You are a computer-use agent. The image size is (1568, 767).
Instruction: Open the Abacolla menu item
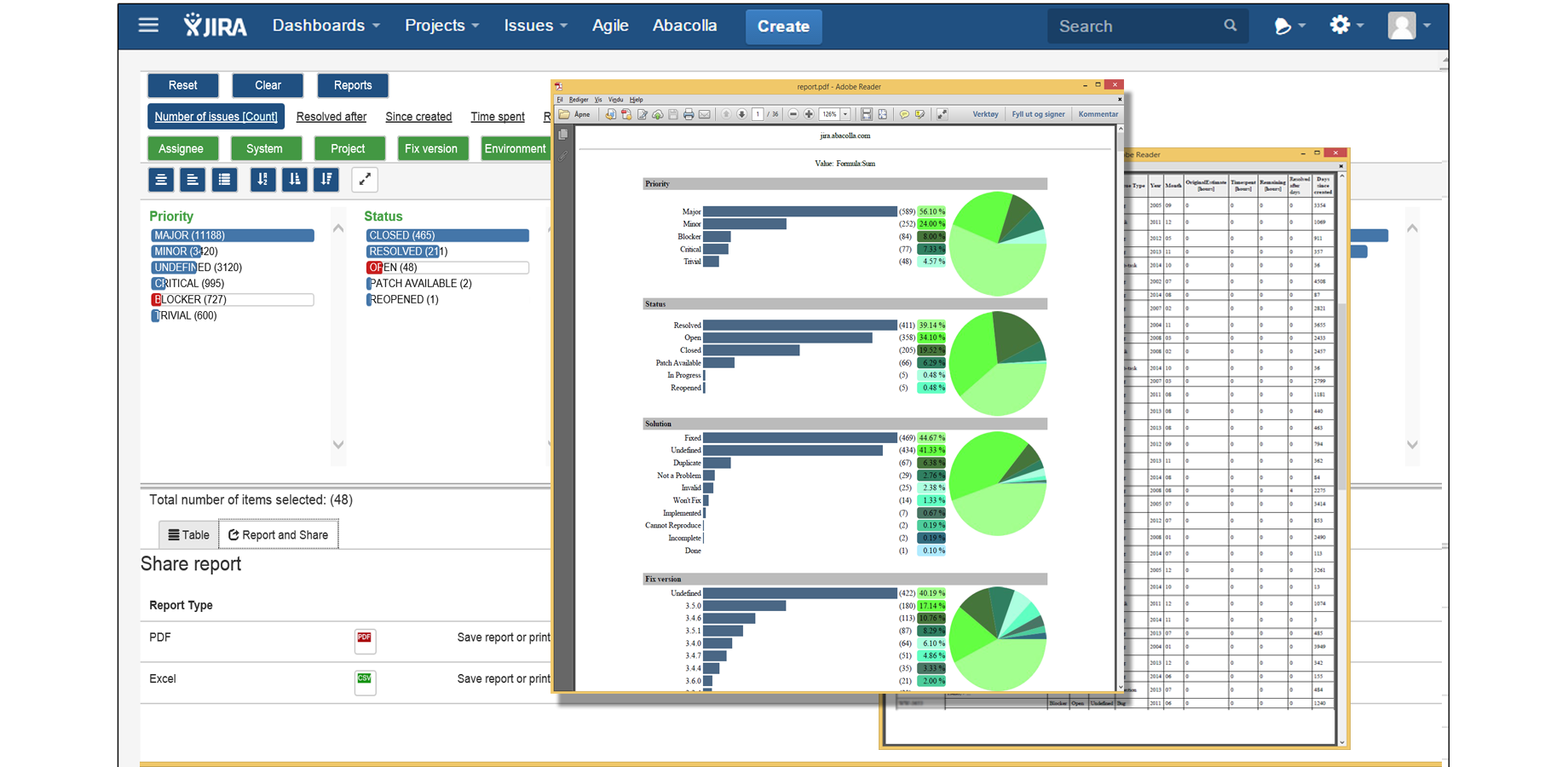coord(684,26)
